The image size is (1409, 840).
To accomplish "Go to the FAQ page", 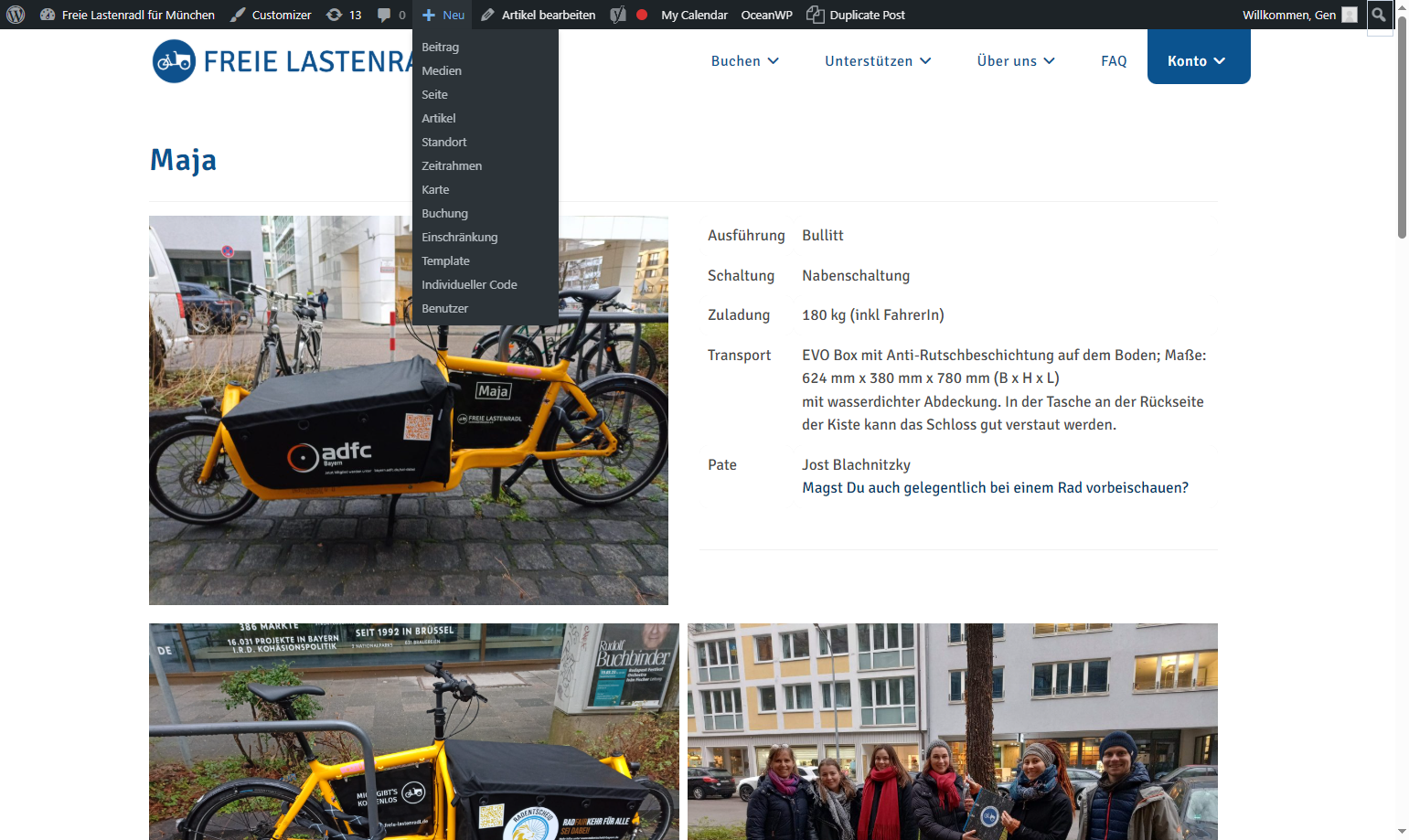I will click(x=1114, y=61).
